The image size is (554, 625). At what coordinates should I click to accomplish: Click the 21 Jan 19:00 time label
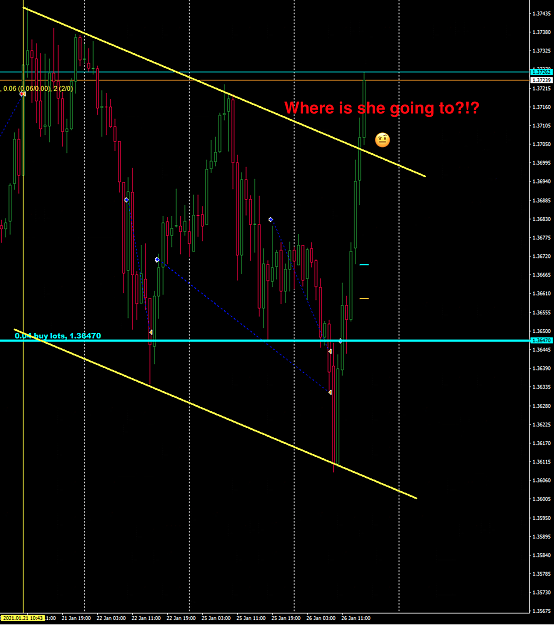pyautogui.click(x=76, y=618)
